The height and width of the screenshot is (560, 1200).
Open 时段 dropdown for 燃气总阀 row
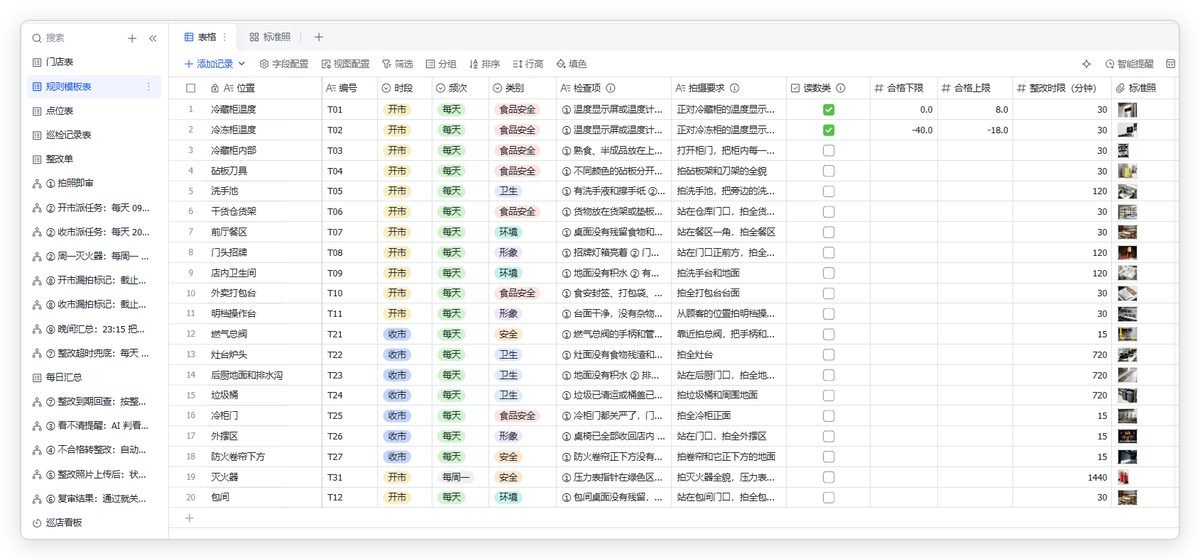pos(397,334)
